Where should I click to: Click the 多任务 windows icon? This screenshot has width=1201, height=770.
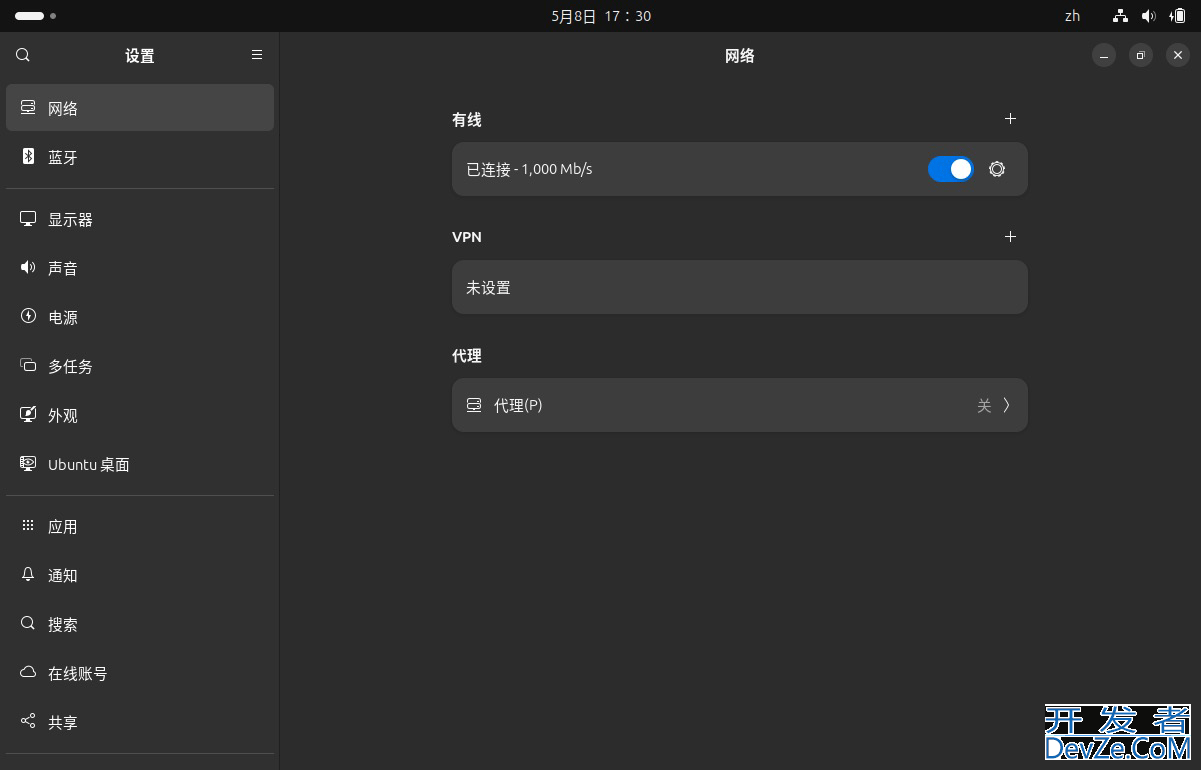tap(28, 365)
